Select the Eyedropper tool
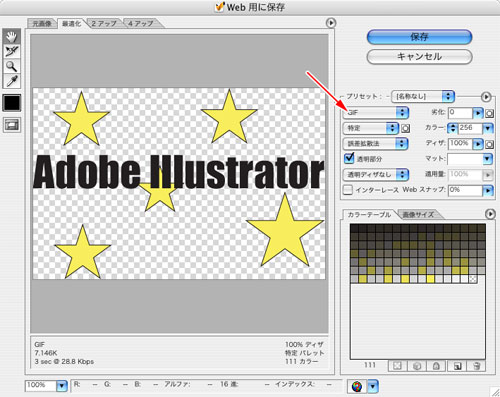The width and height of the screenshot is (500, 397). point(12,81)
